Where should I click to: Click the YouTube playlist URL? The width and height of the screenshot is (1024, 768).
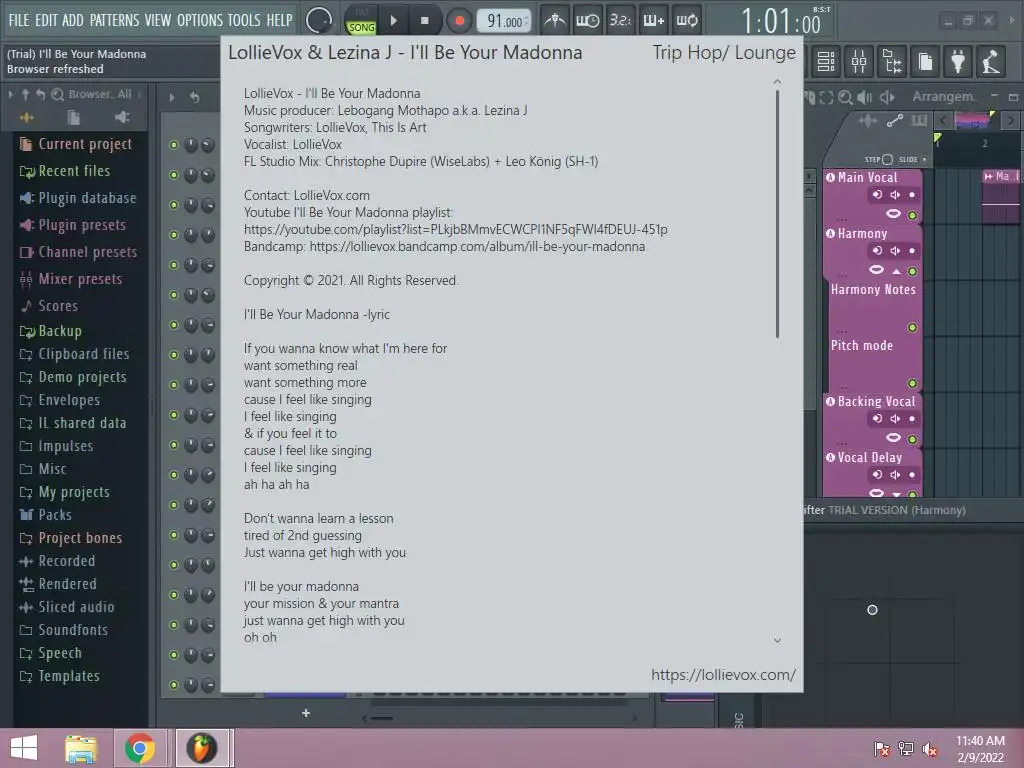tap(456, 229)
